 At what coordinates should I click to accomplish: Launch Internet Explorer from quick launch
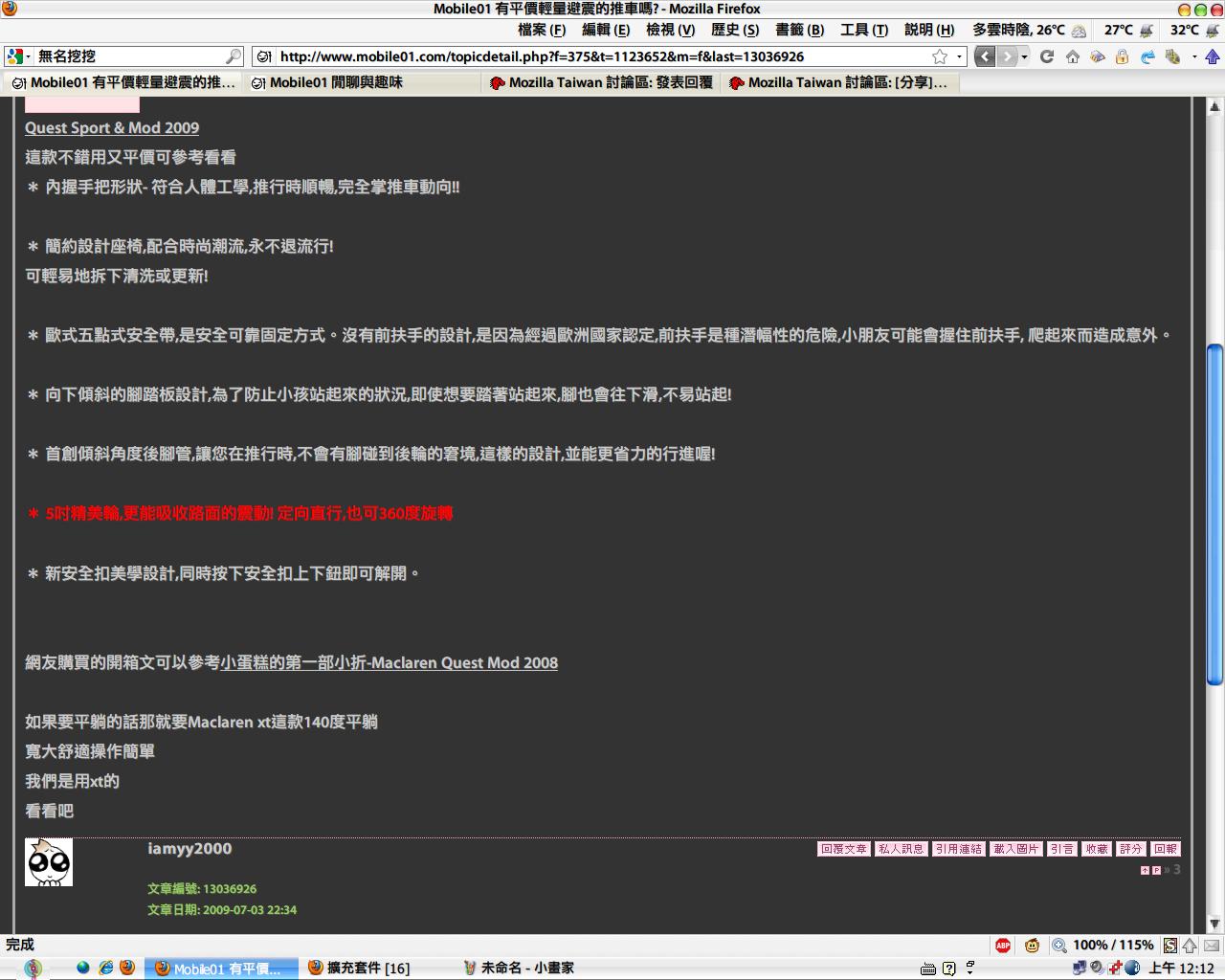[x=105, y=968]
